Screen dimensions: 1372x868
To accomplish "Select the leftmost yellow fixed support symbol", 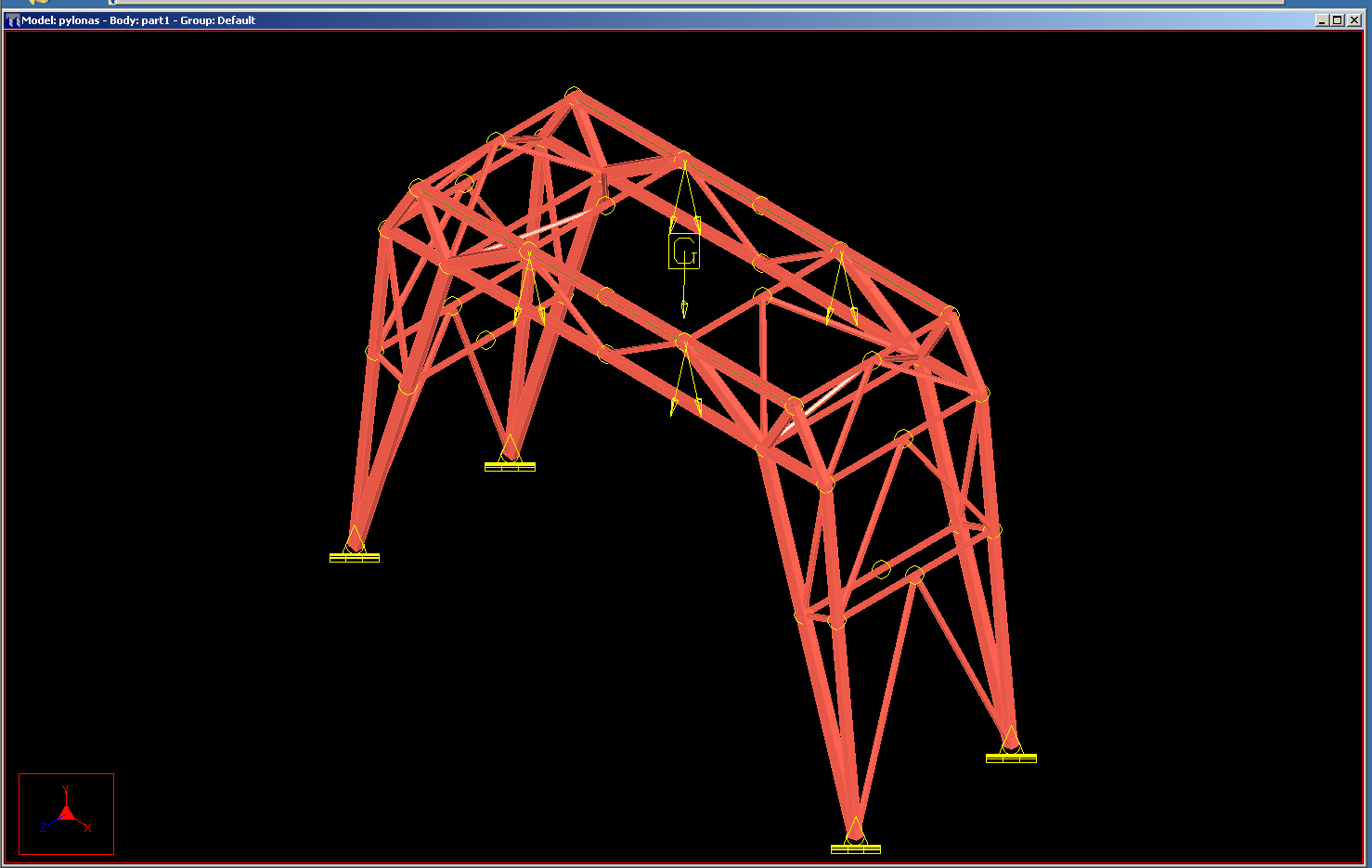I will (355, 545).
